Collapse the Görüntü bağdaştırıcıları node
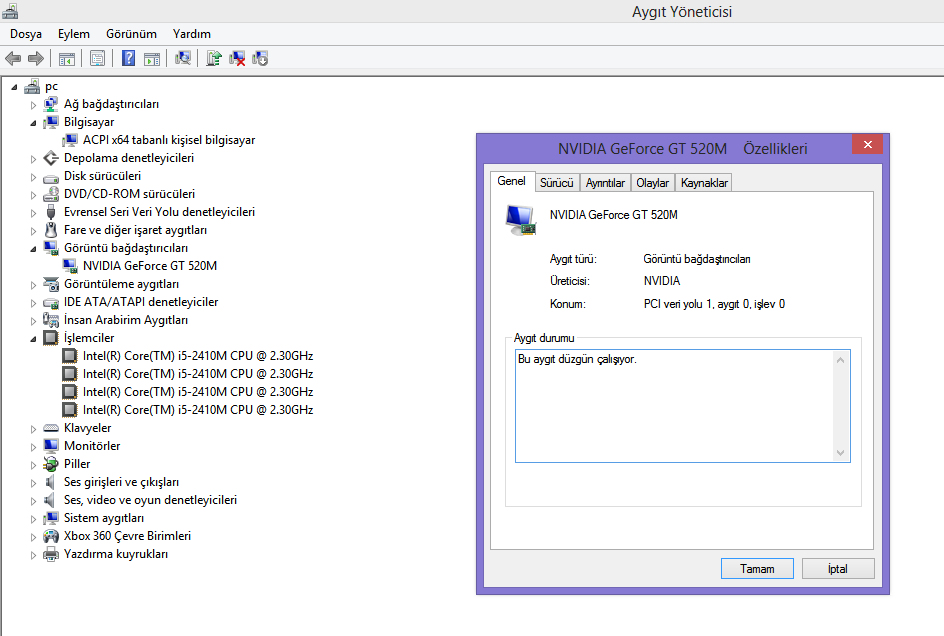Viewport: 944px width, 636px height. click(33, 249)
